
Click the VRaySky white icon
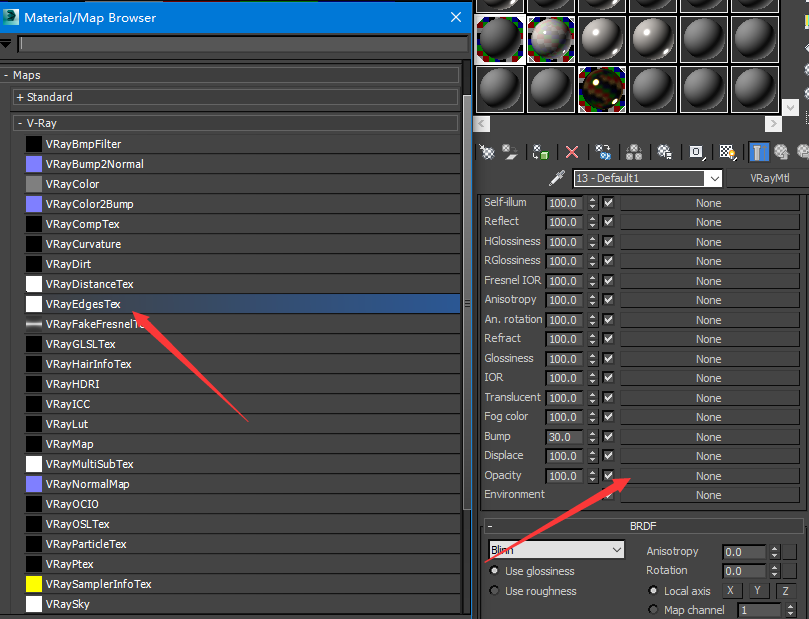point(34,604)
